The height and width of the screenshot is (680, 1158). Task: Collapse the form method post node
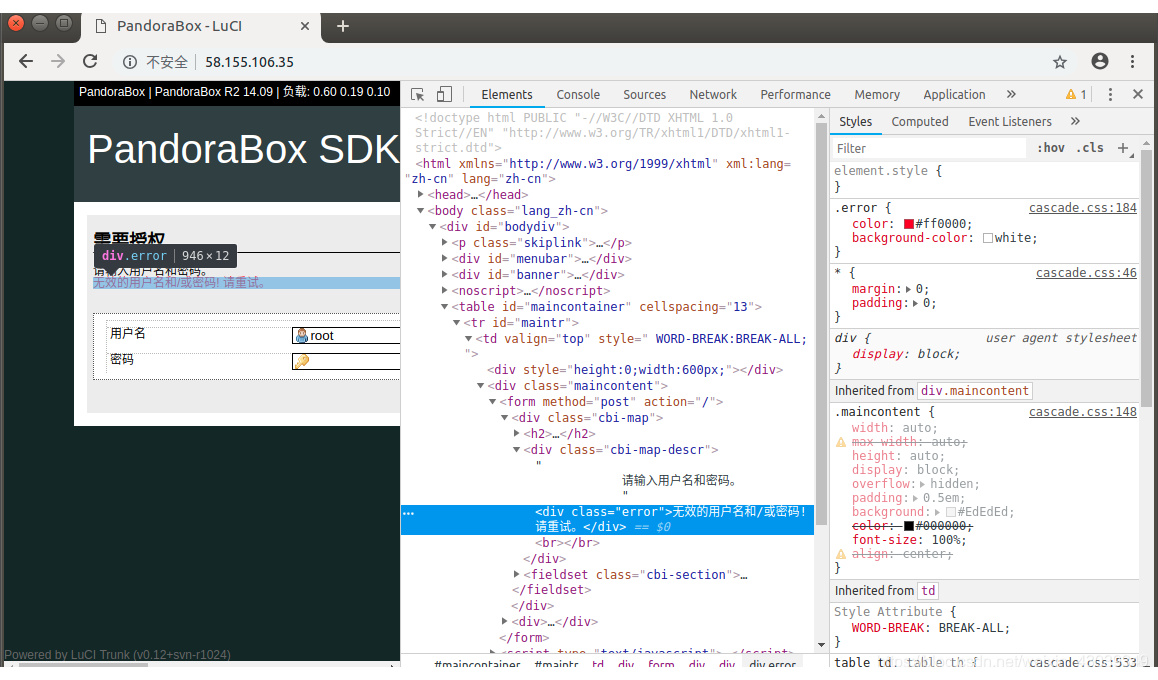(493, 402)
